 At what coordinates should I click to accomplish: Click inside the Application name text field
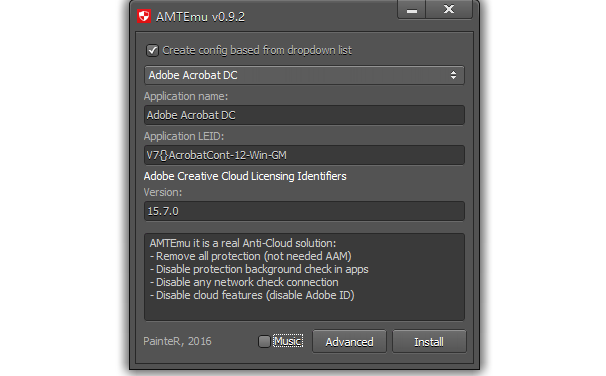coord(304,115)
